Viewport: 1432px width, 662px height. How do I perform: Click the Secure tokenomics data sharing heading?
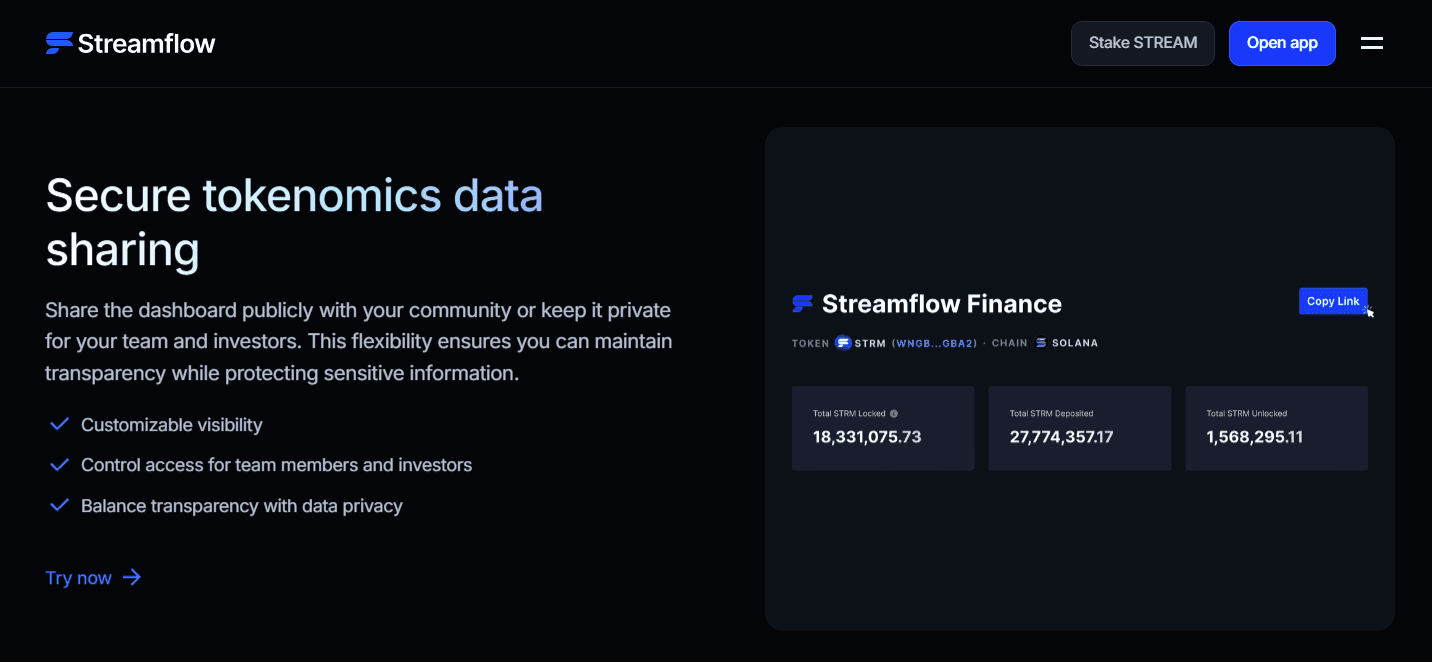click(294, 222)
